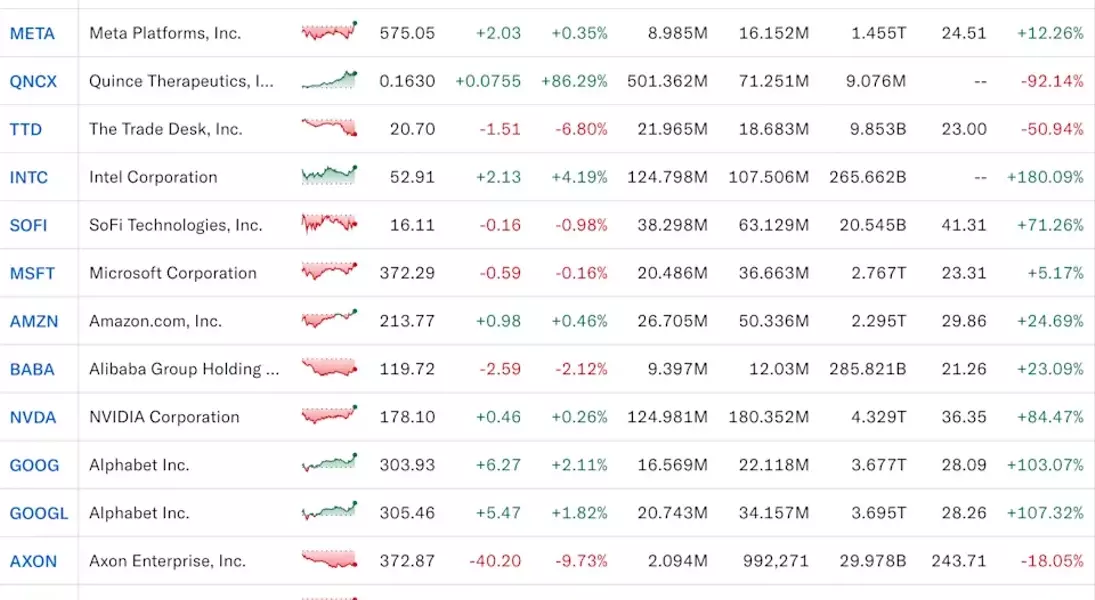Open the TTD stock page
The height and width of the screenshot is (600, 1095).
point(26,129)
